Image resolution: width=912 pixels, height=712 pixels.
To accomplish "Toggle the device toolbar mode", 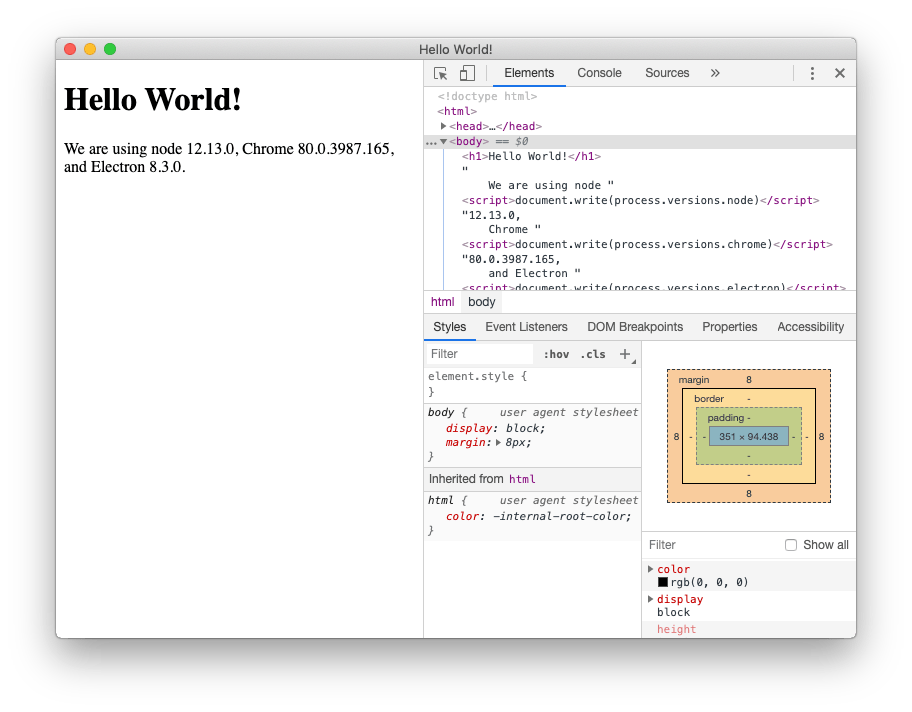I will pos(466,72).
